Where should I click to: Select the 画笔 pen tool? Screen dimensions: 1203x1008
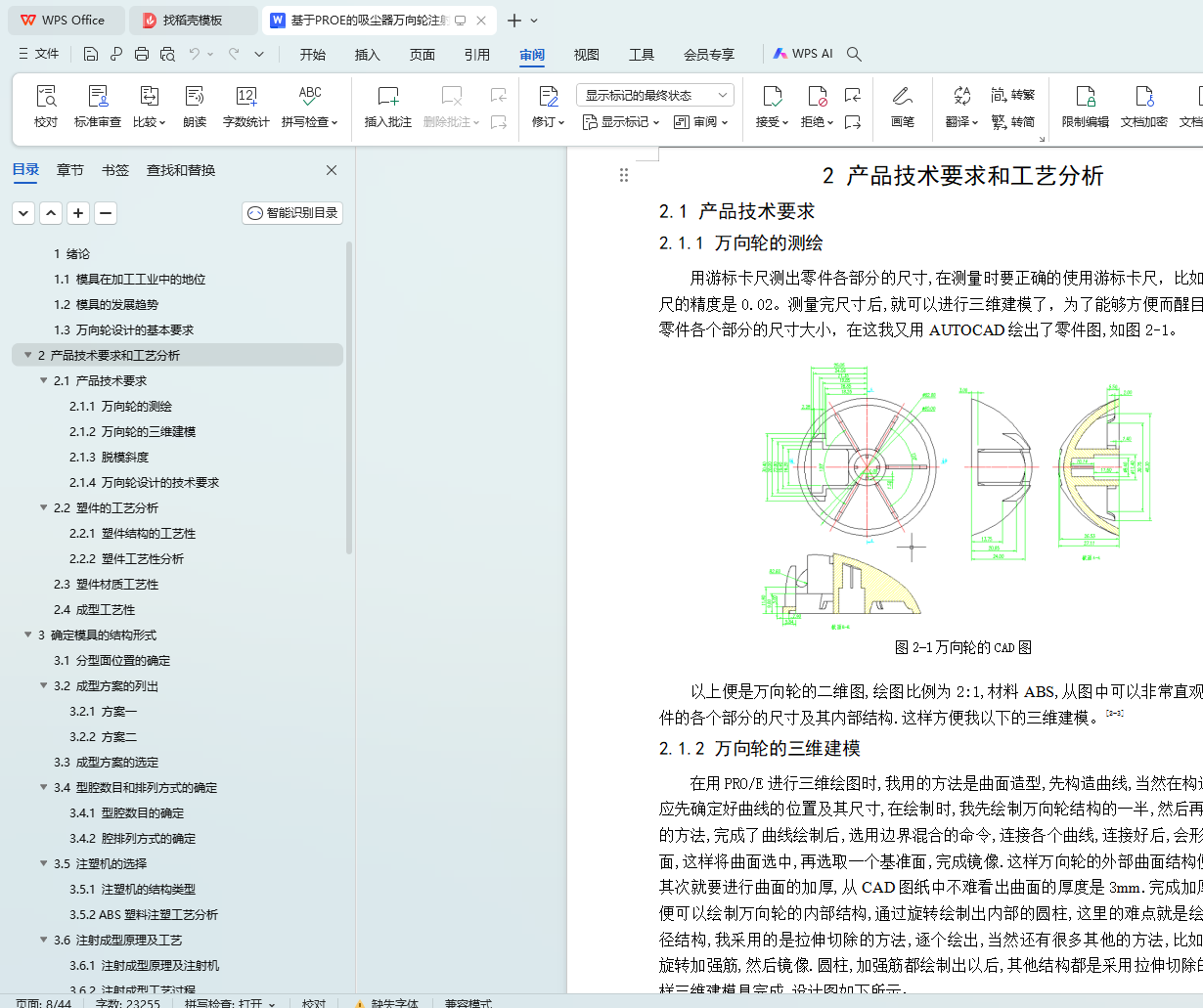tap(903, 107)
